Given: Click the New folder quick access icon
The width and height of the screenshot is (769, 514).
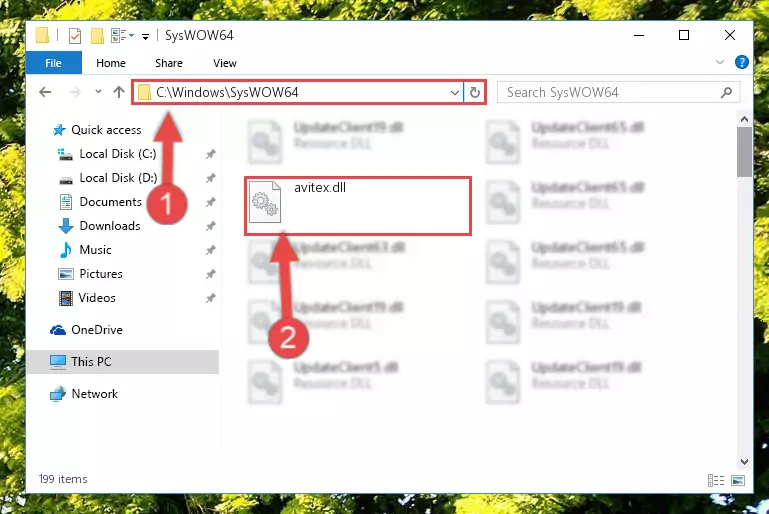Looking at the screenshot, I should click(x=97, y=36).
